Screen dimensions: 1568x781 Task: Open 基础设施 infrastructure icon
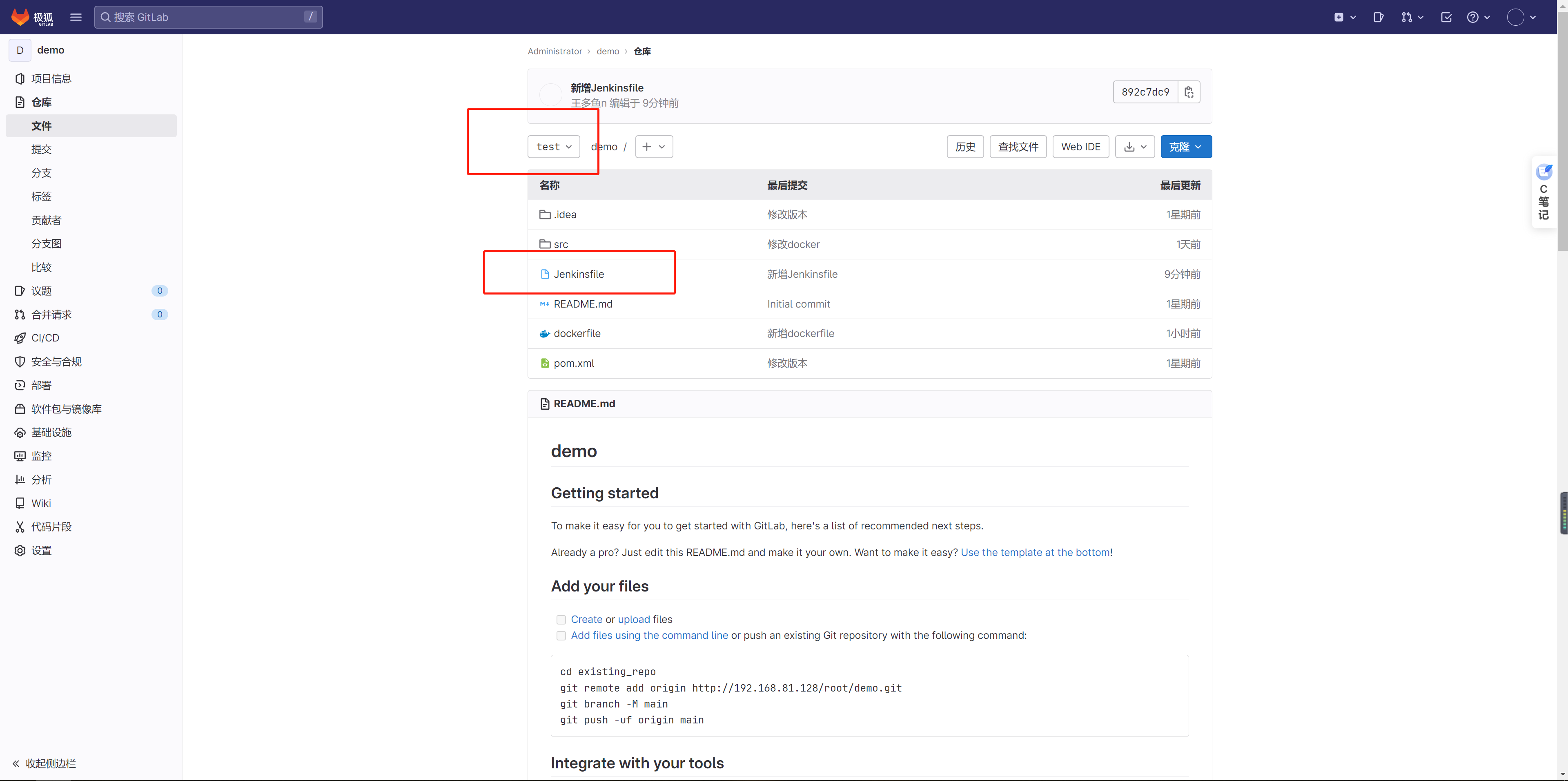20,432
